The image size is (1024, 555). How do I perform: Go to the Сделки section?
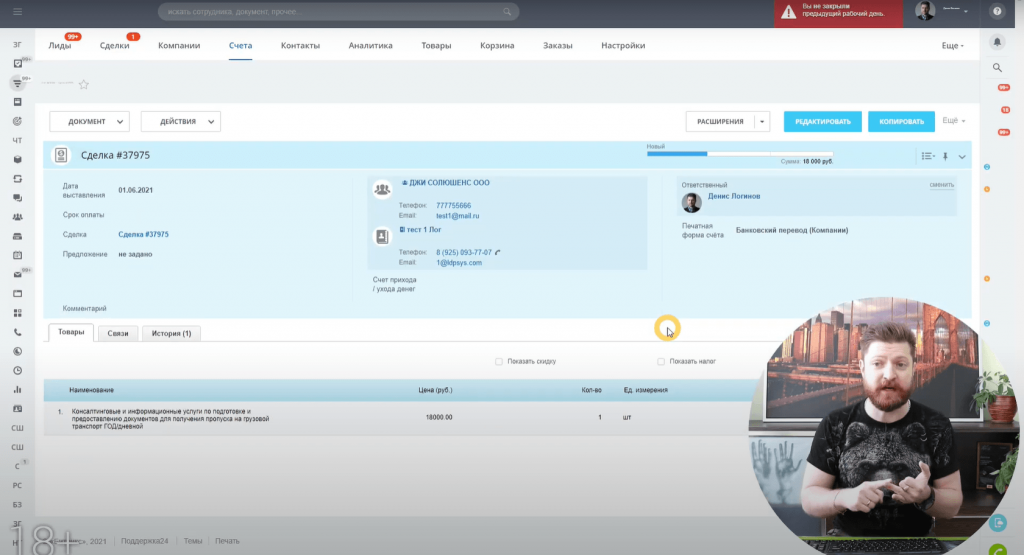coord(114,46)
